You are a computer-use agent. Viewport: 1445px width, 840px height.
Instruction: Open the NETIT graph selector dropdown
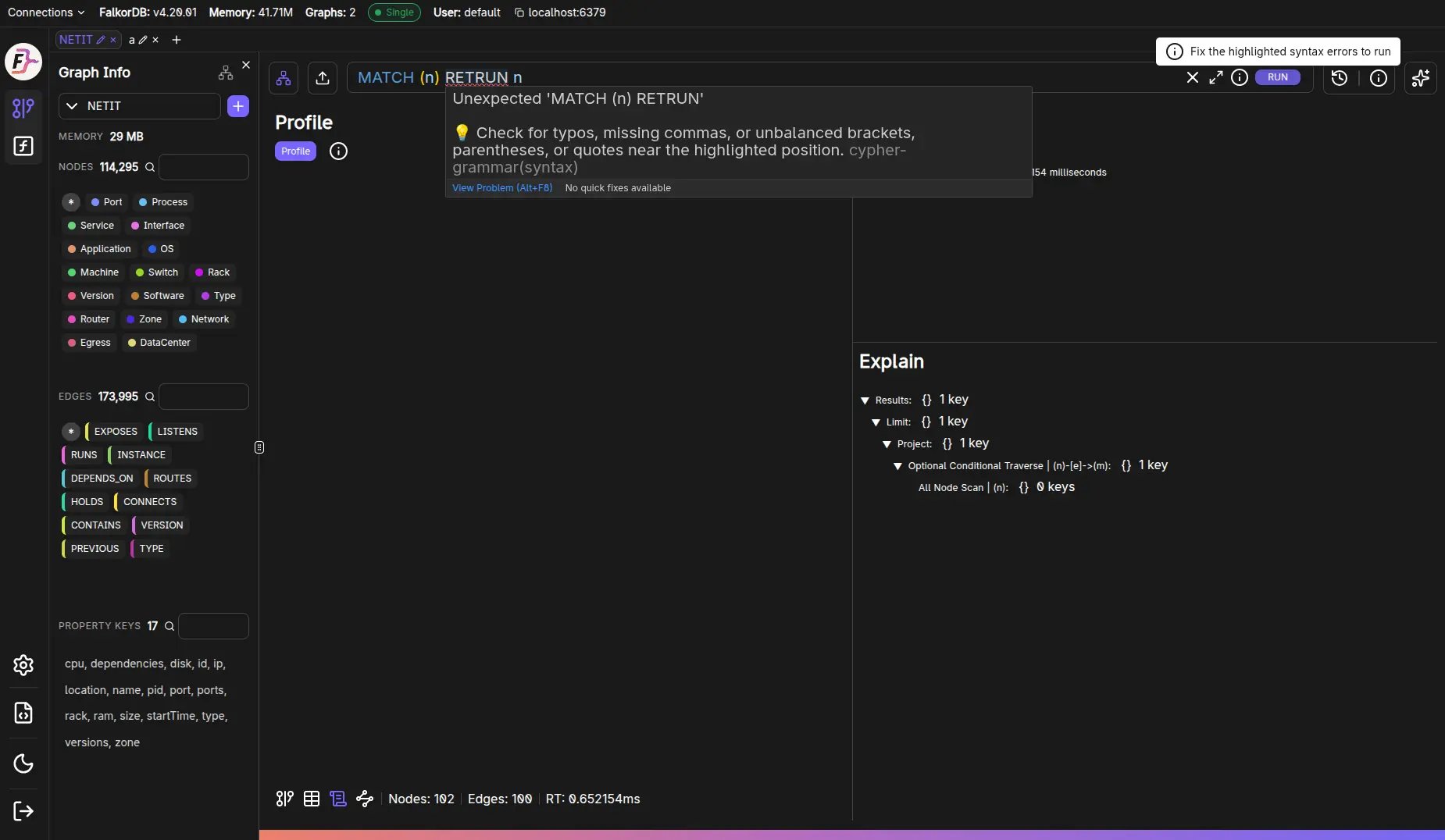(139, 106)
